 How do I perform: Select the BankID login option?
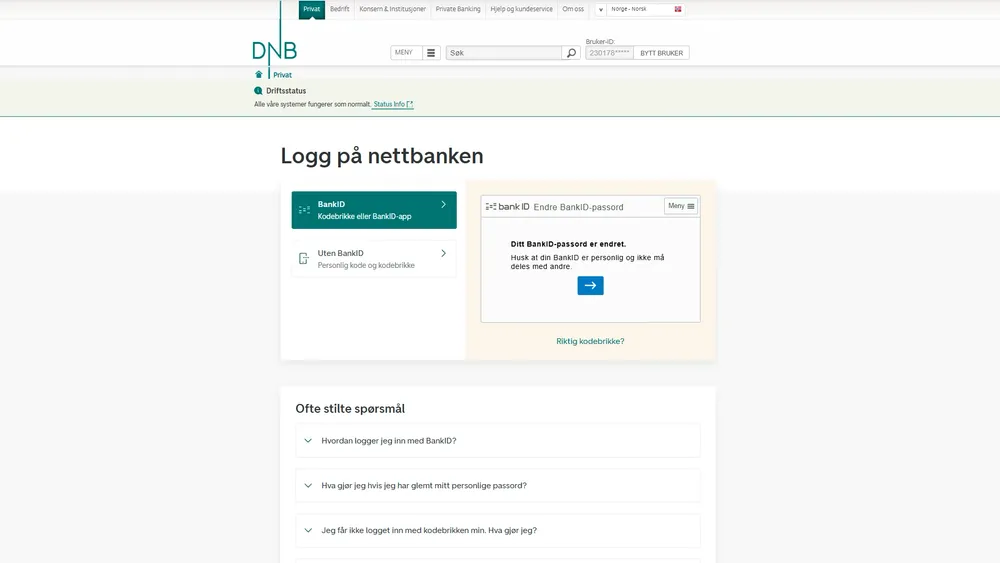point(374,210)
